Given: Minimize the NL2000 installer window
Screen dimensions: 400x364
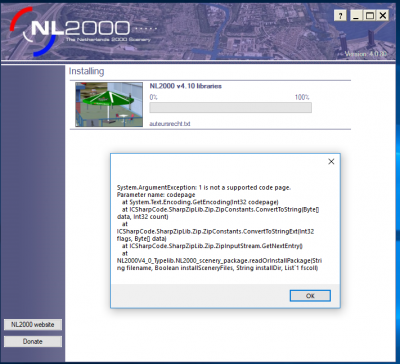Looking at the screenshot, I should 356,15.
